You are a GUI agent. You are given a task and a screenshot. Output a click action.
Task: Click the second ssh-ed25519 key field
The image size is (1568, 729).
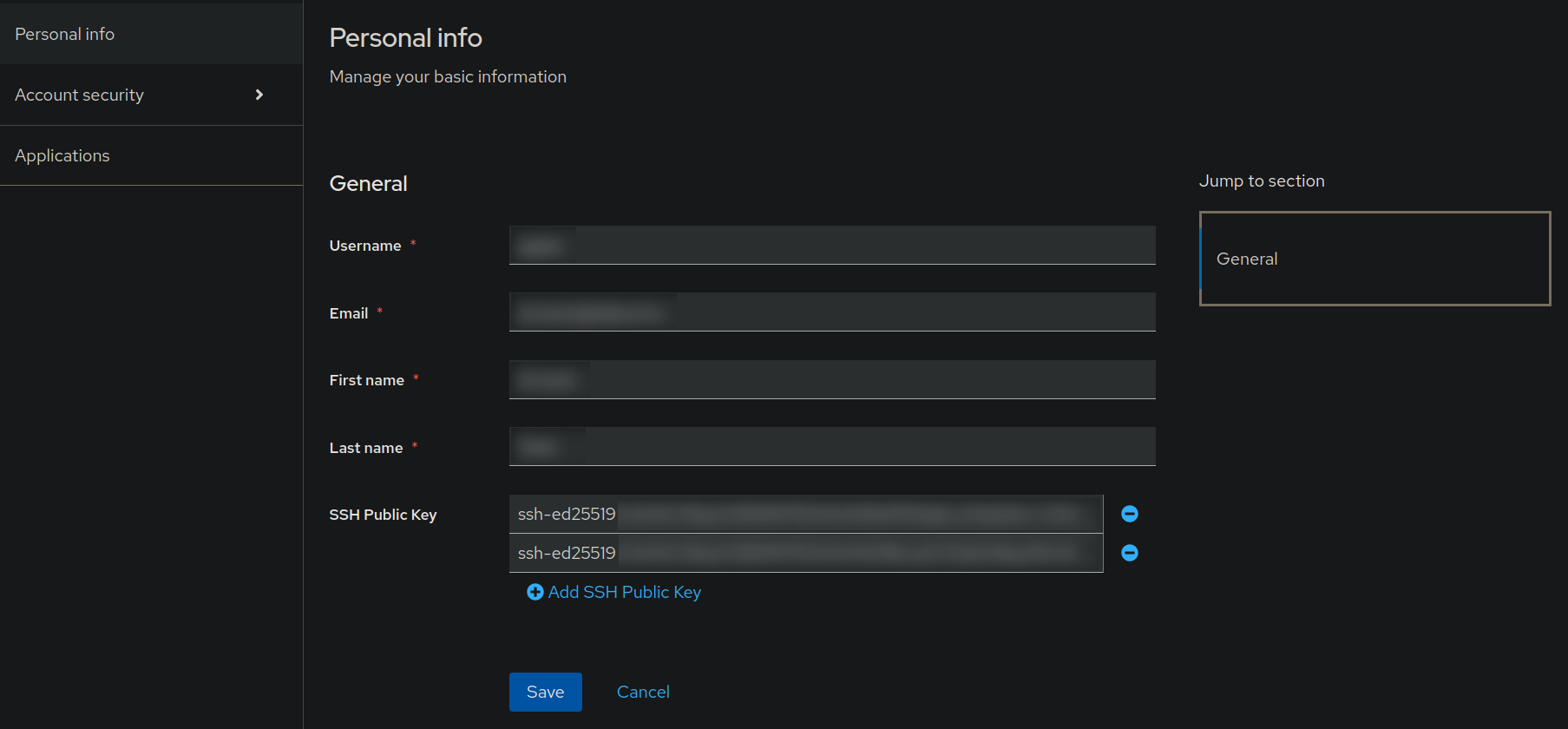tap(805, 553)
